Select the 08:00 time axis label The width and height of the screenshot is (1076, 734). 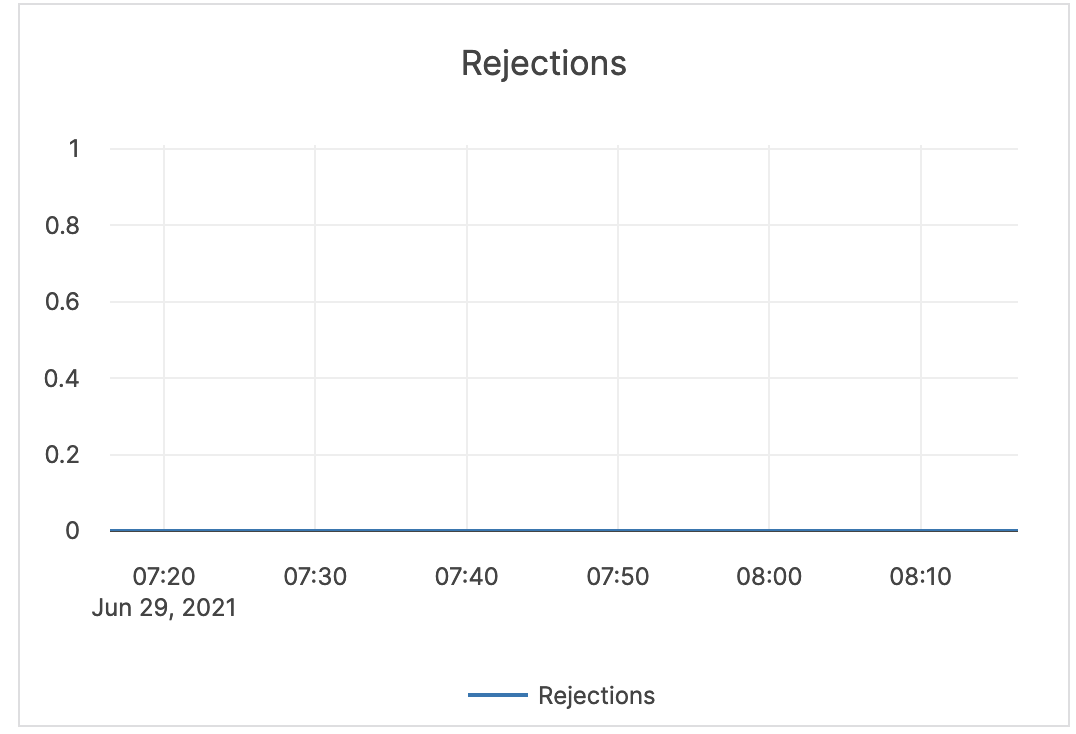tap(769, 577)
